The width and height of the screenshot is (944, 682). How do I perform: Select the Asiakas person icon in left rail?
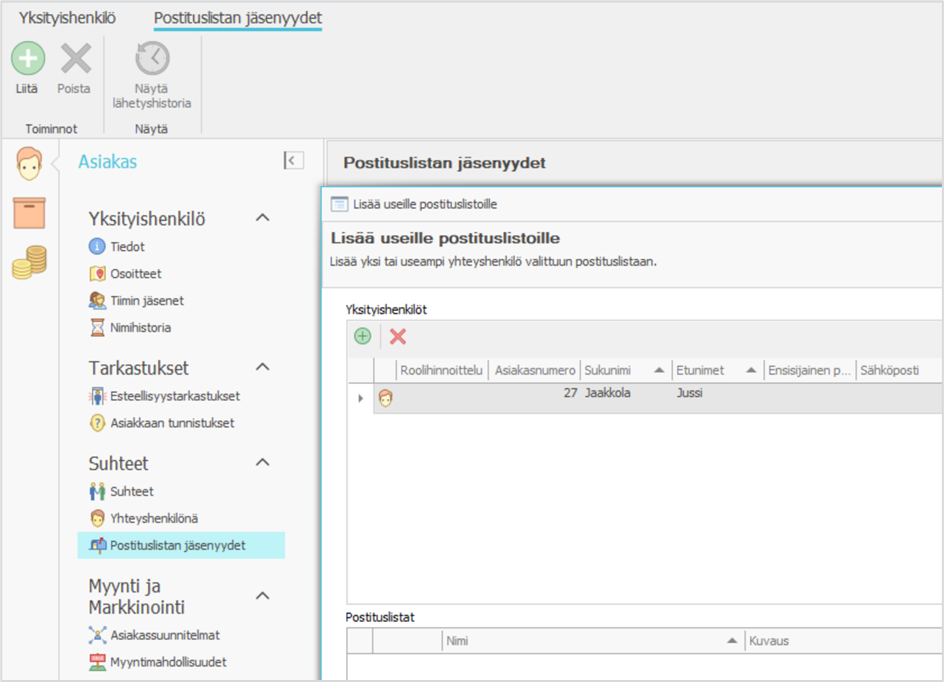tap(29, 163)
